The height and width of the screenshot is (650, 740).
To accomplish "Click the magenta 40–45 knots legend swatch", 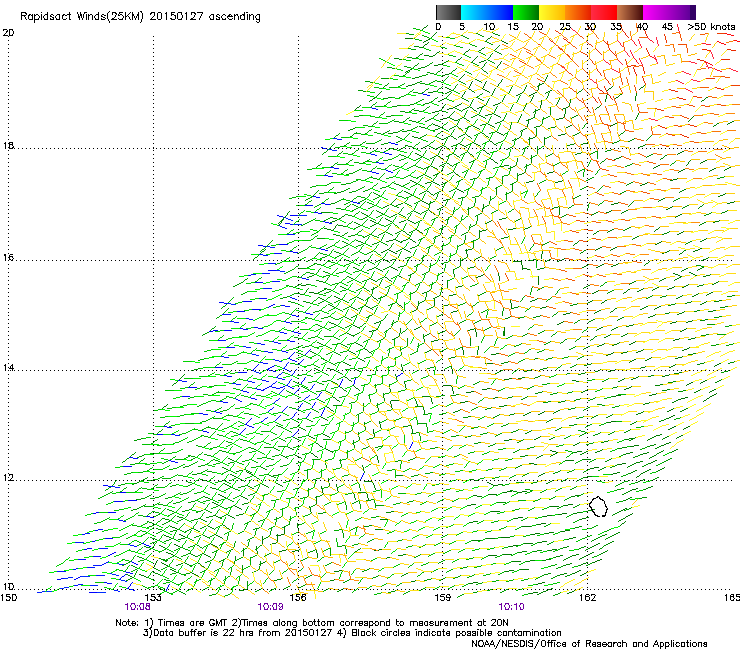I will (x=656, y=12).
